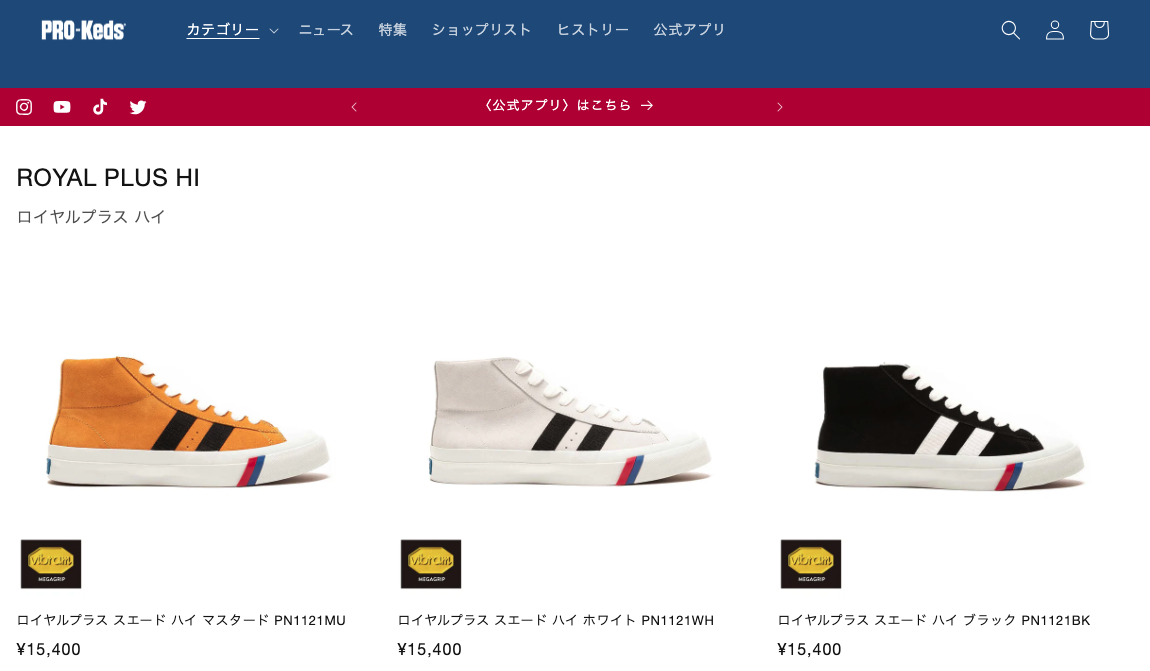The height and width of the screenshot is (671, 1150).
Task: Visit the Instagram page icon
Action: [24, 107]
